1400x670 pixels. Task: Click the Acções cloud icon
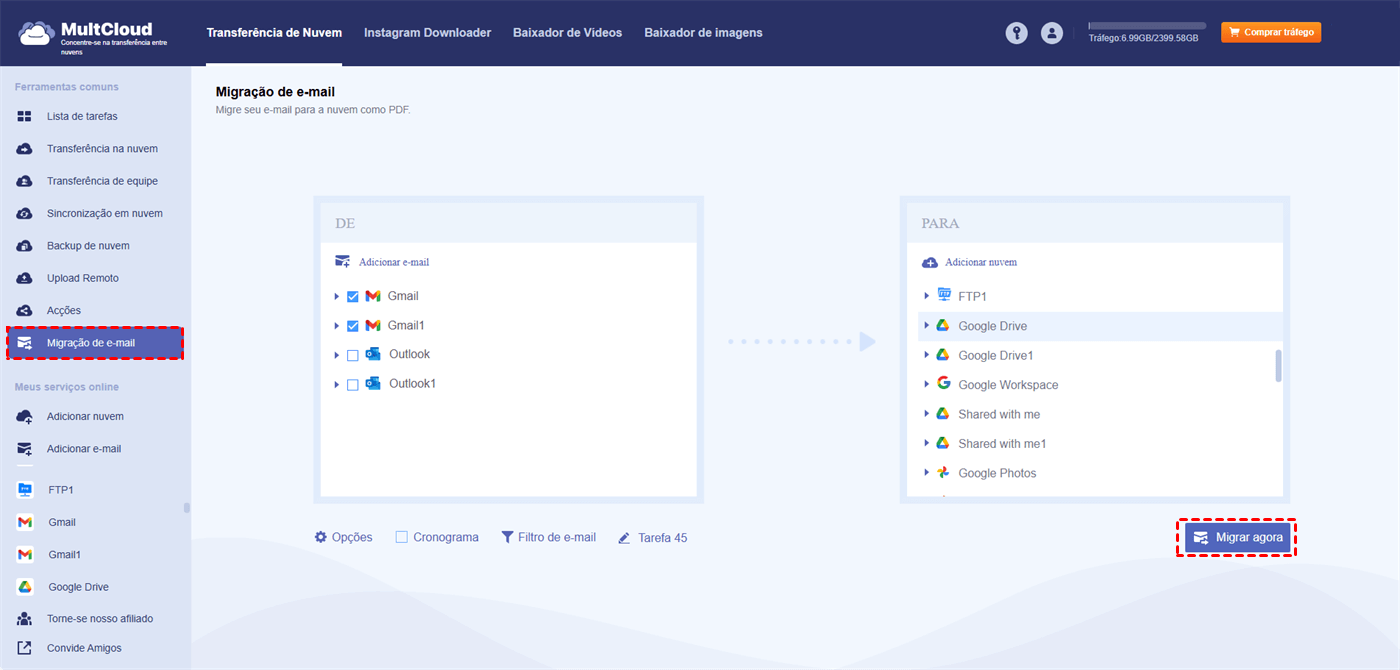[25, 311]
